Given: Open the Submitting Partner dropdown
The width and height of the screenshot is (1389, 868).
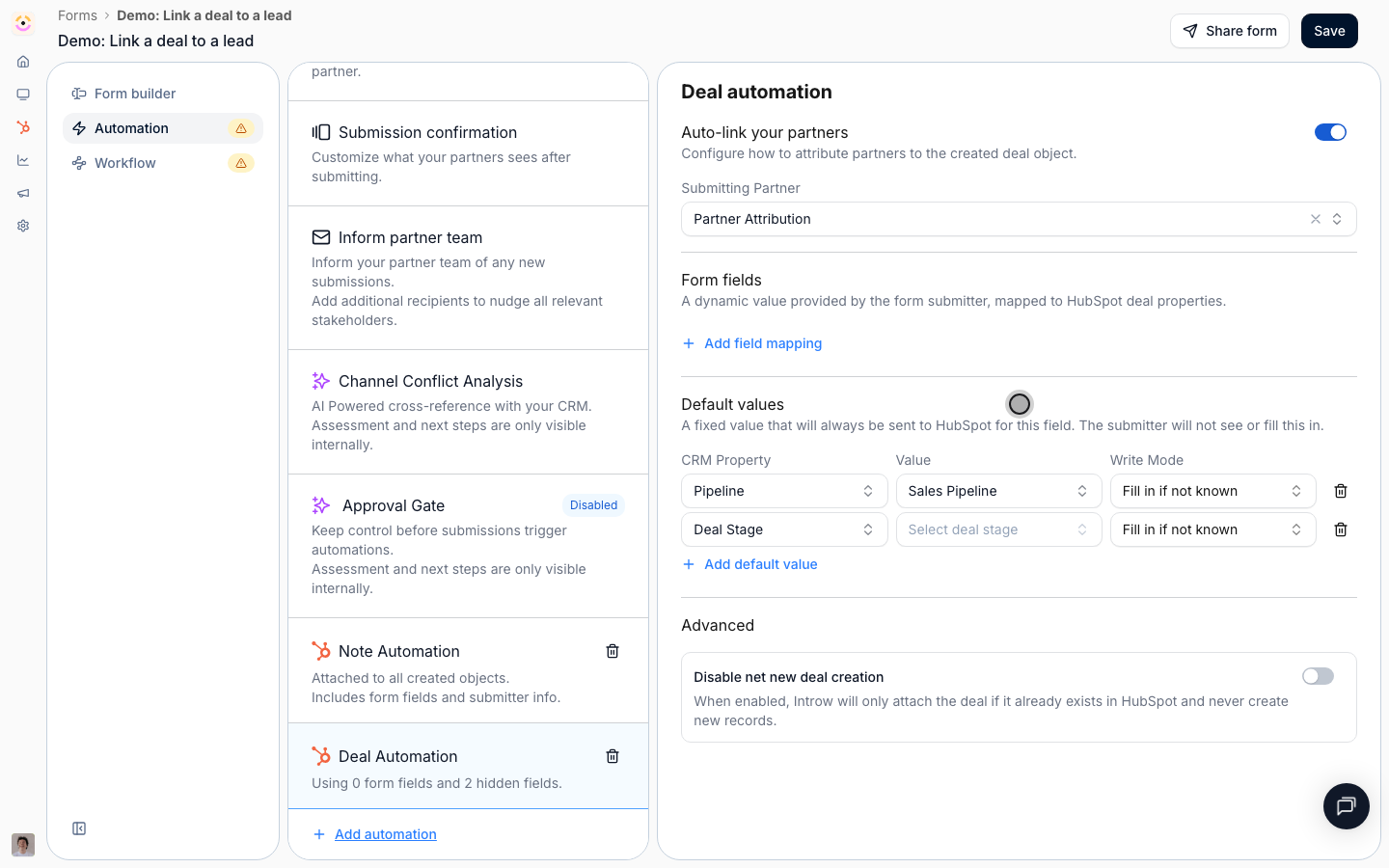Looking at the screenshot, I should click(1019, 219).
